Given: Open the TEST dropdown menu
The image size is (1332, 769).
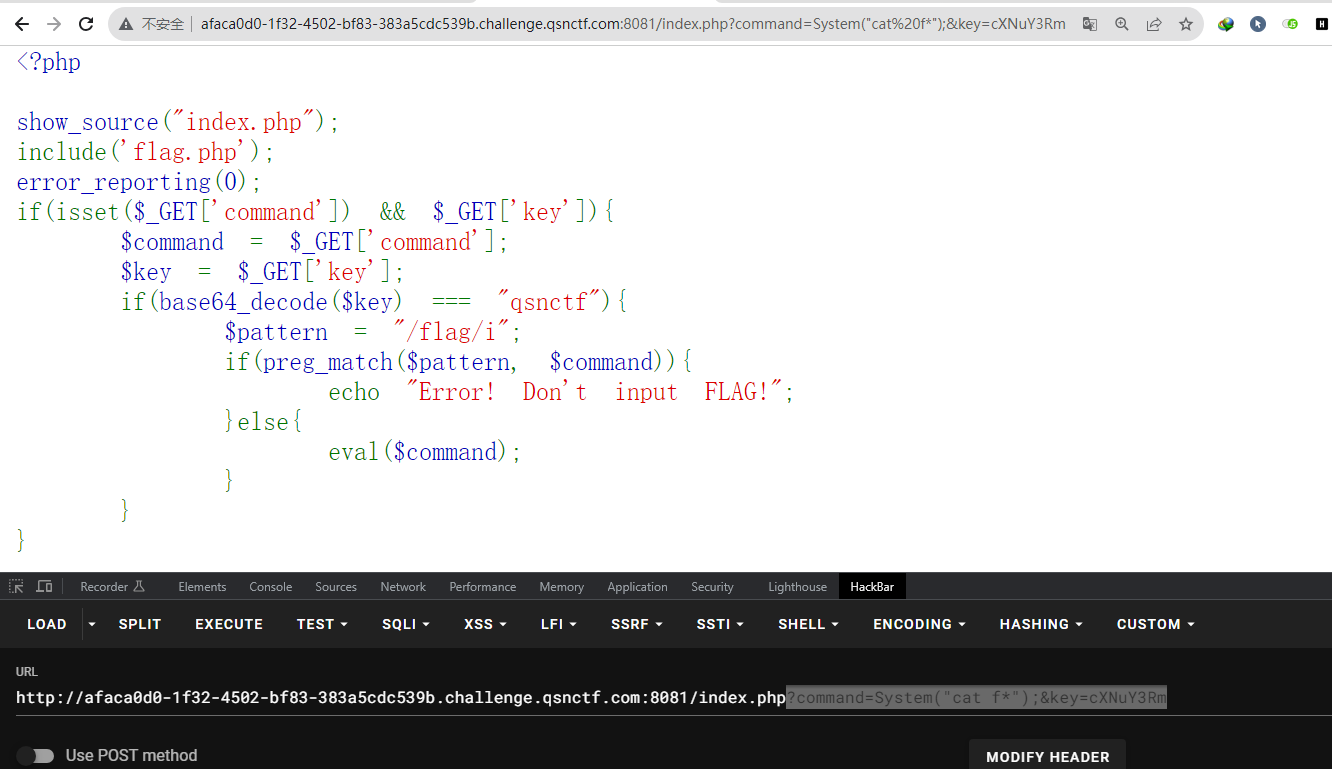Looking at the screenshot, I should click(x=322, y=624).
